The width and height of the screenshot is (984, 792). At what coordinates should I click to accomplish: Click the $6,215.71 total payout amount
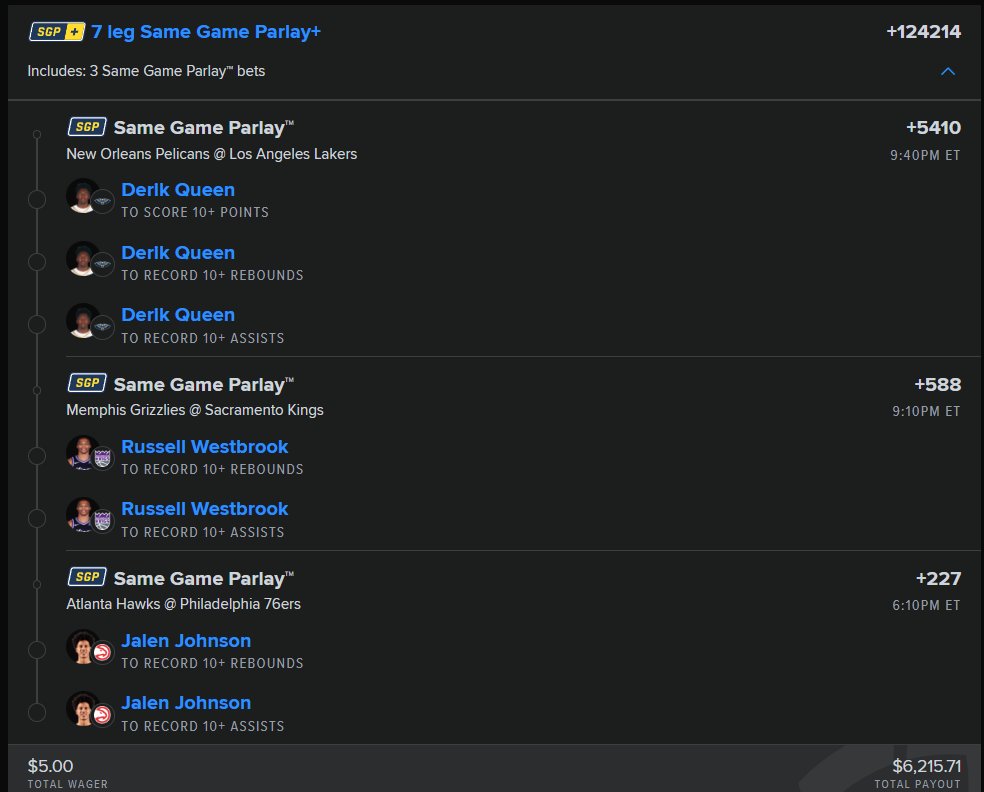[x=926, y=766]
